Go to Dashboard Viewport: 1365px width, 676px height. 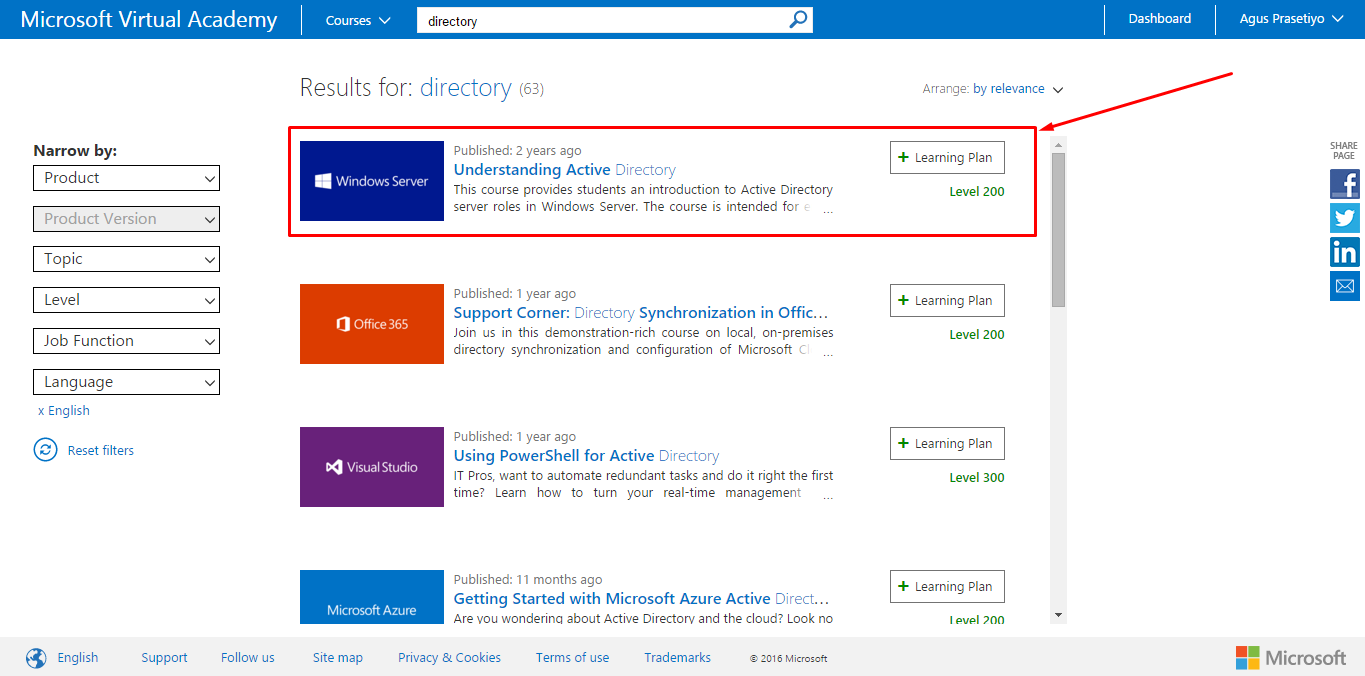click(1159, 19)
